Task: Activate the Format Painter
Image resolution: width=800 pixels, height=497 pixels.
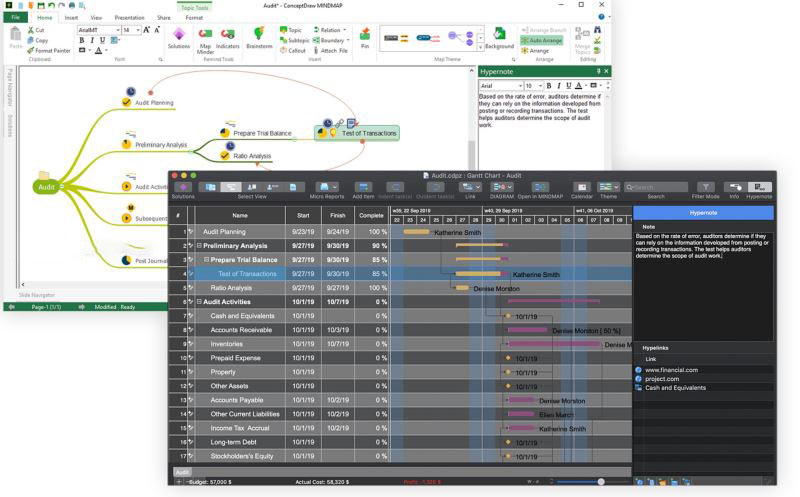Action: [x=49, y=51]
